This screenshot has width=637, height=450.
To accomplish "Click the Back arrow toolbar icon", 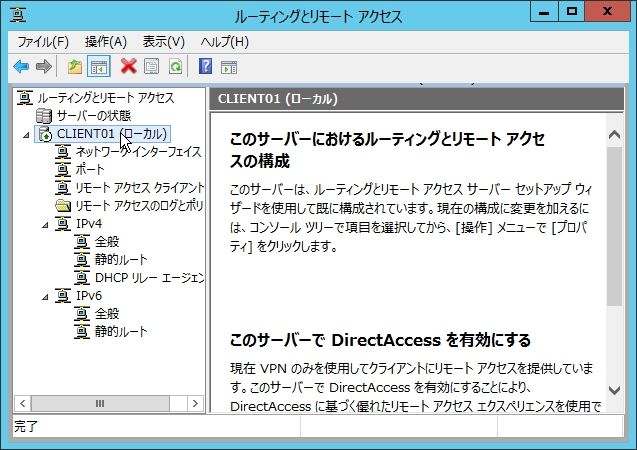I will click(21, 66).
